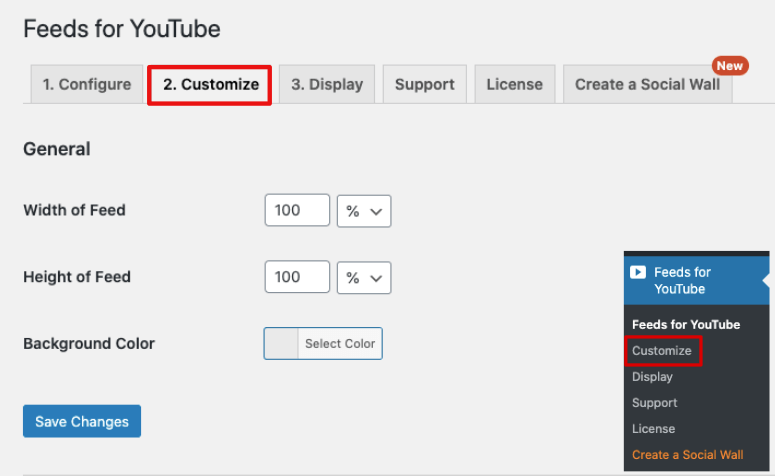Image resolution: width=775 pixels, height=476 pixels.
Task: Open the License tab
Action: pyautogui.click(x=515, y=85)
